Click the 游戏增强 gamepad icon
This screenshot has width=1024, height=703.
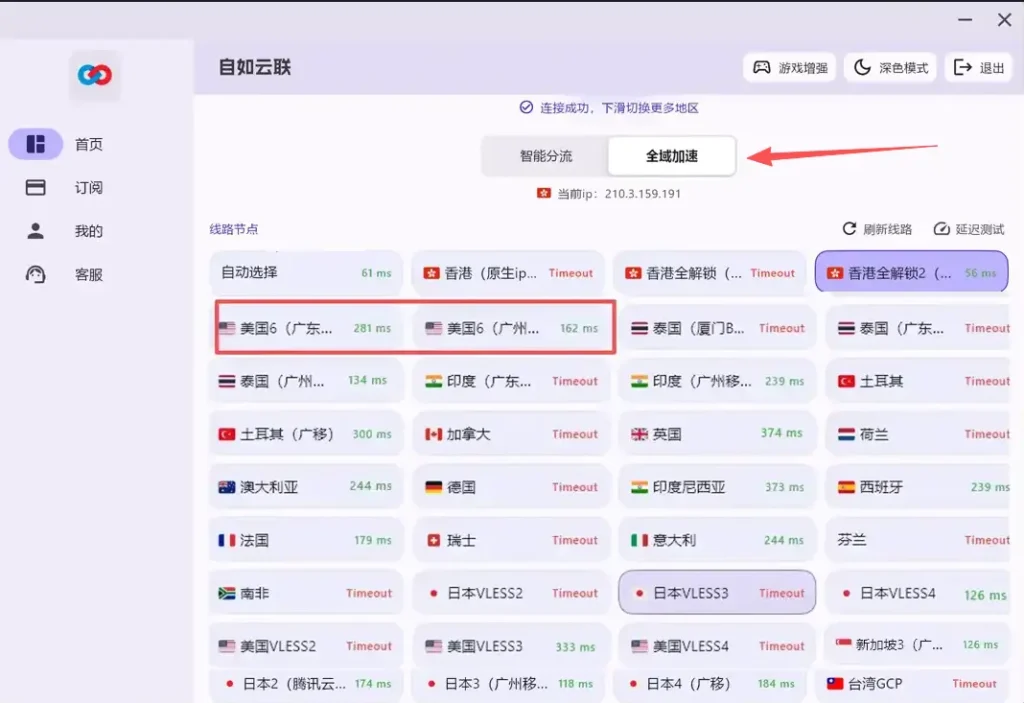point(765,67)
